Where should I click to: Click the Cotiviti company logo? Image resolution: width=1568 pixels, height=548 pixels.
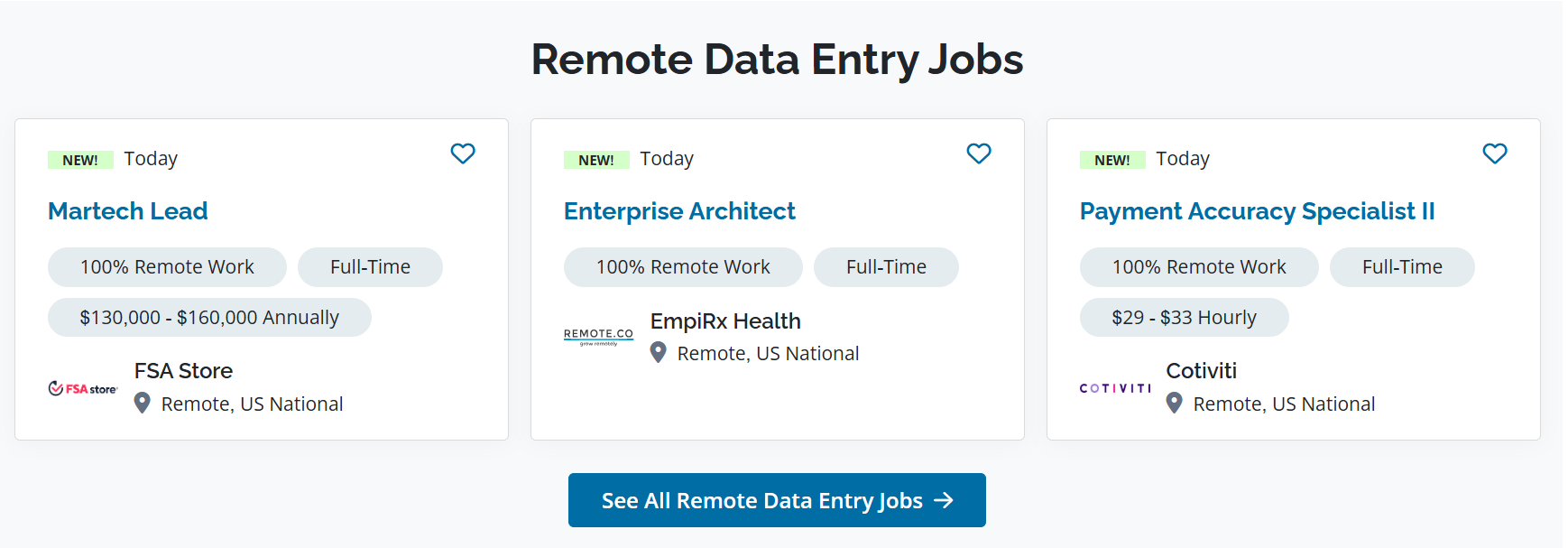coord(1115,388)
